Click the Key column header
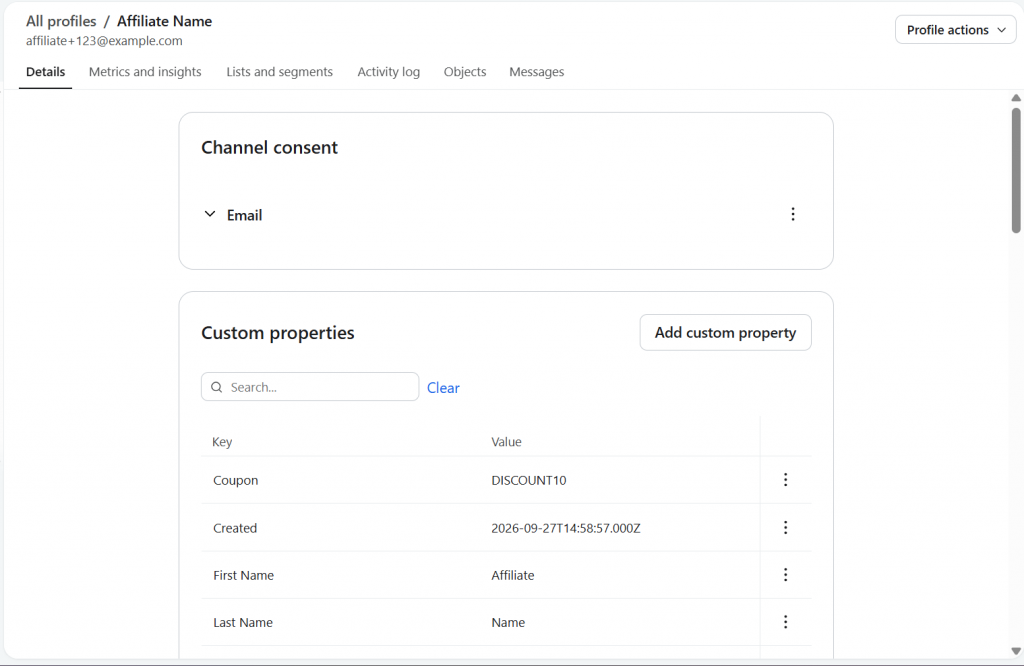Image resolution: width=1024 pixels, height=666 pixels. pos(222,442)
